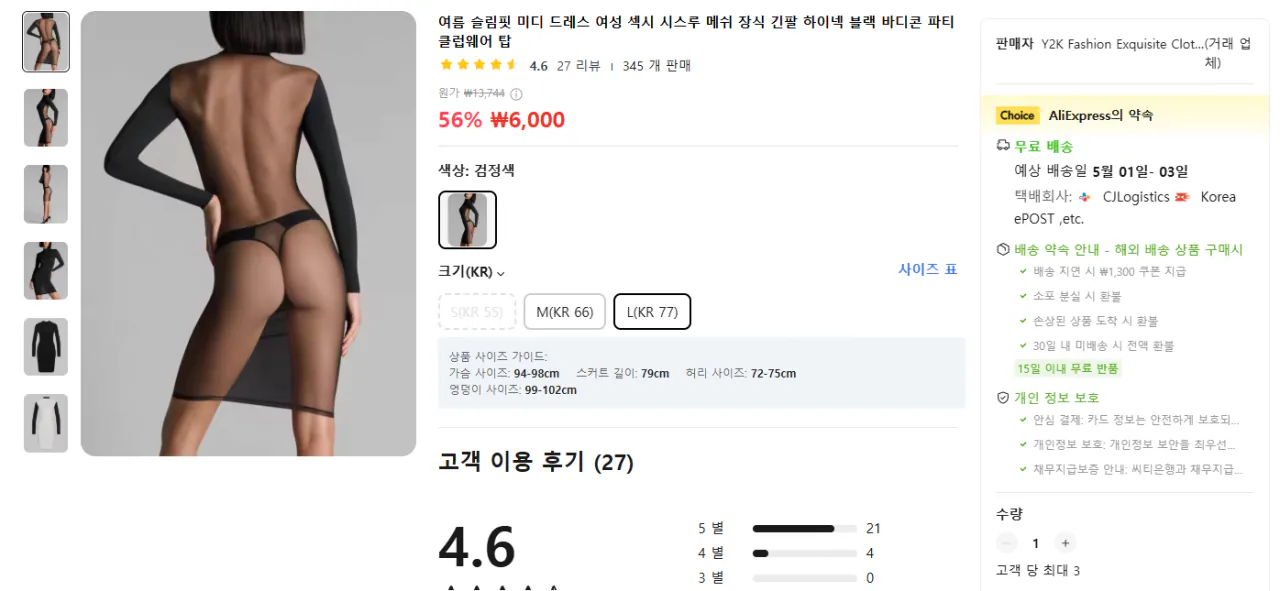Select the black color swatch

click(467, 220)
